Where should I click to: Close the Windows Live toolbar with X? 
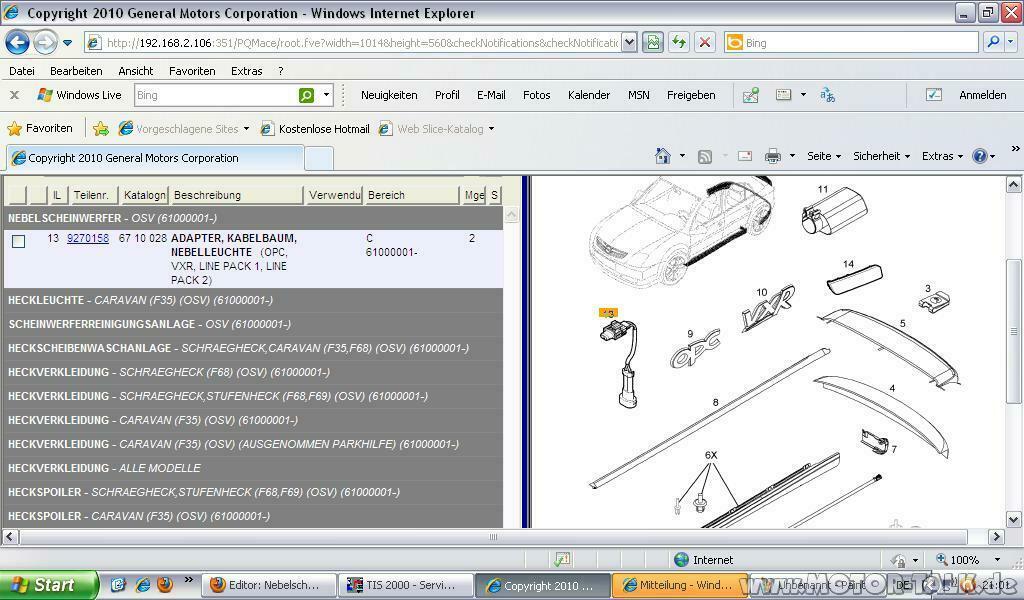[14, 95]
